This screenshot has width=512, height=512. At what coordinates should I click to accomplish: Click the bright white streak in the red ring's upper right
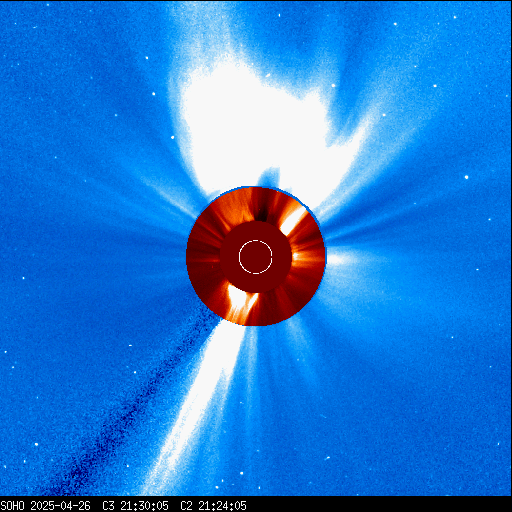(293, 221)
